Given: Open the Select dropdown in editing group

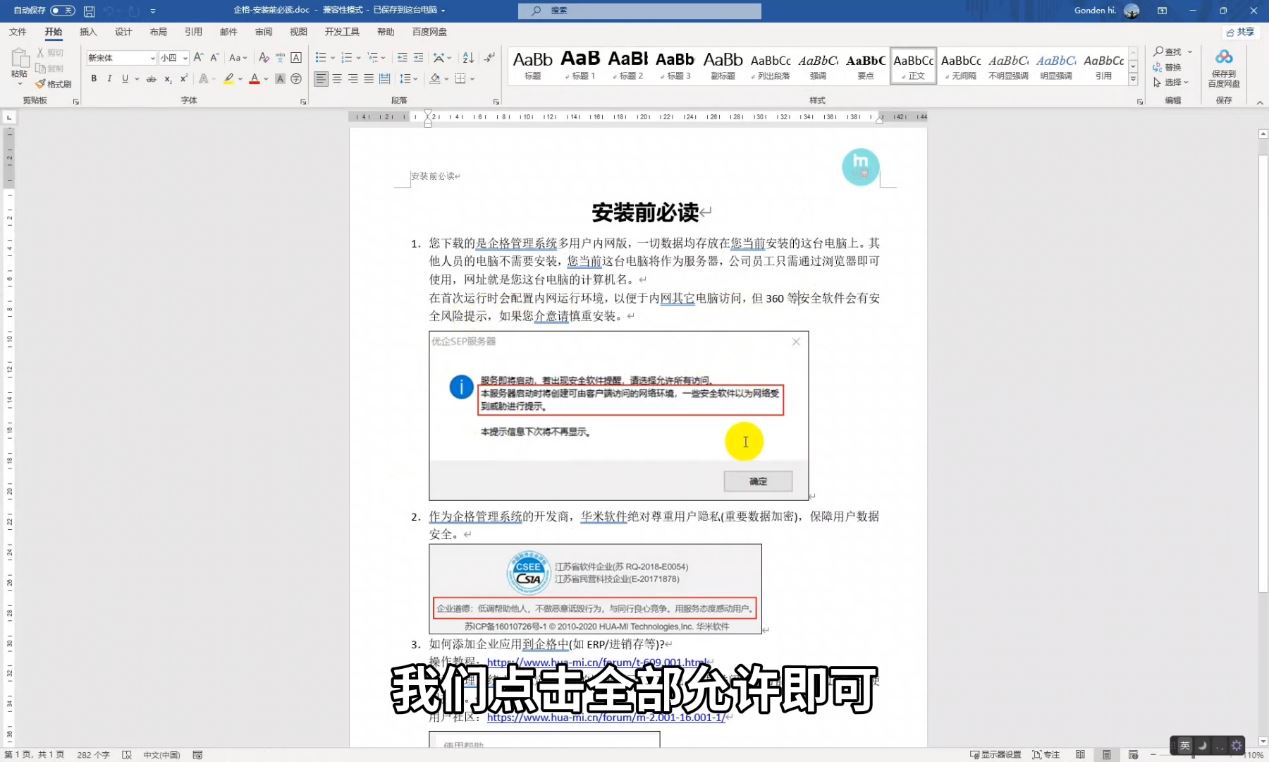Looking at the screenshot, I should click(x=1188, y=83).
